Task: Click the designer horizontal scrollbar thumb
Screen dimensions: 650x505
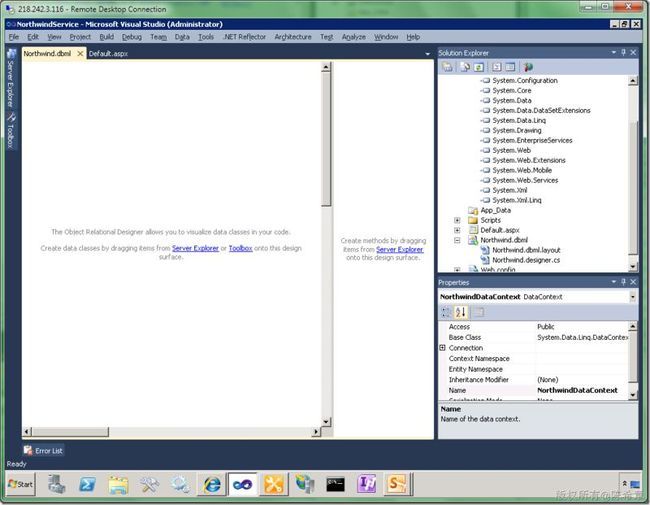Action: [70, 432]
